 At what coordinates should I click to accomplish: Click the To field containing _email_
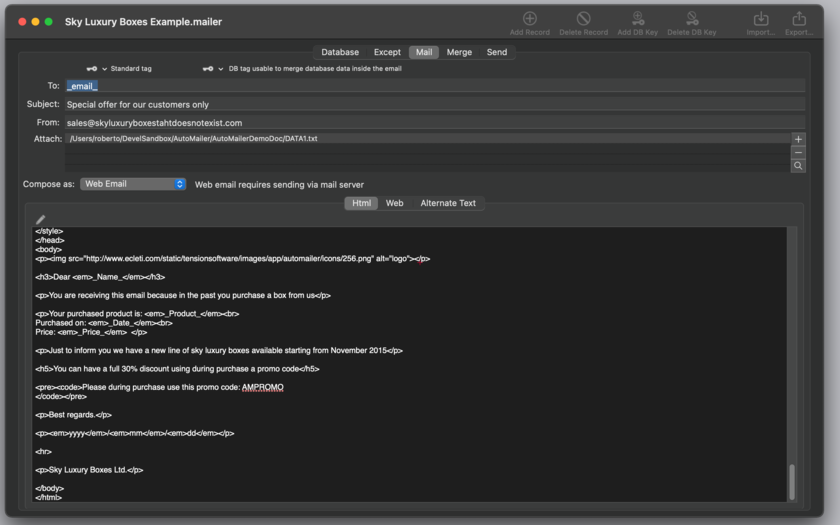[x=435, y=86]
